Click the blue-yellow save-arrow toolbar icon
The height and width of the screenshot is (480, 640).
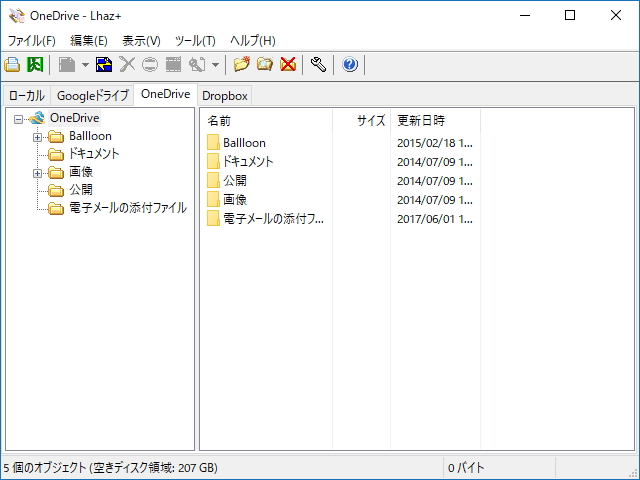point(104,64)
